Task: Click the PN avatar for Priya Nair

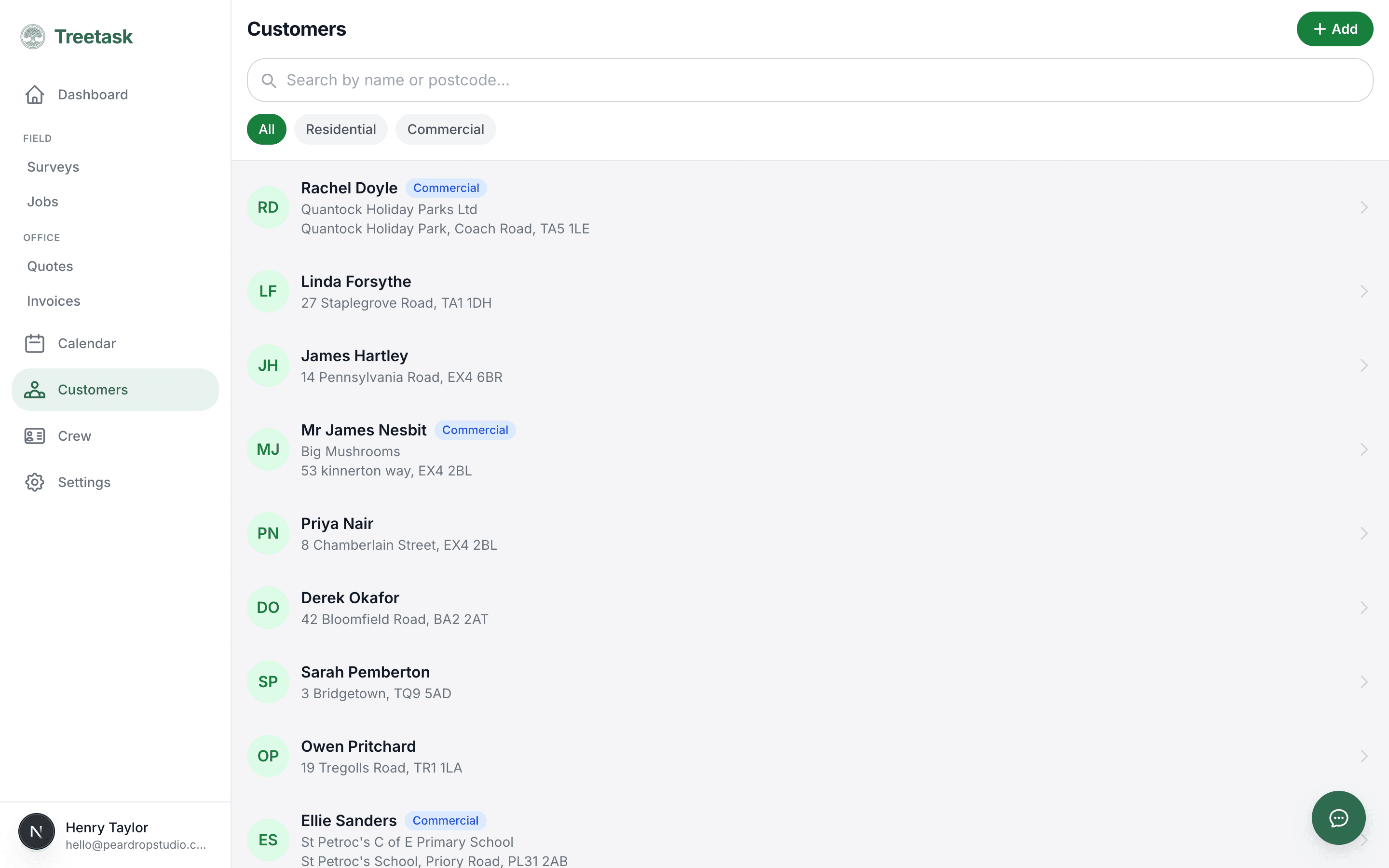Action: pyautogui.click(x=268, y=533)
